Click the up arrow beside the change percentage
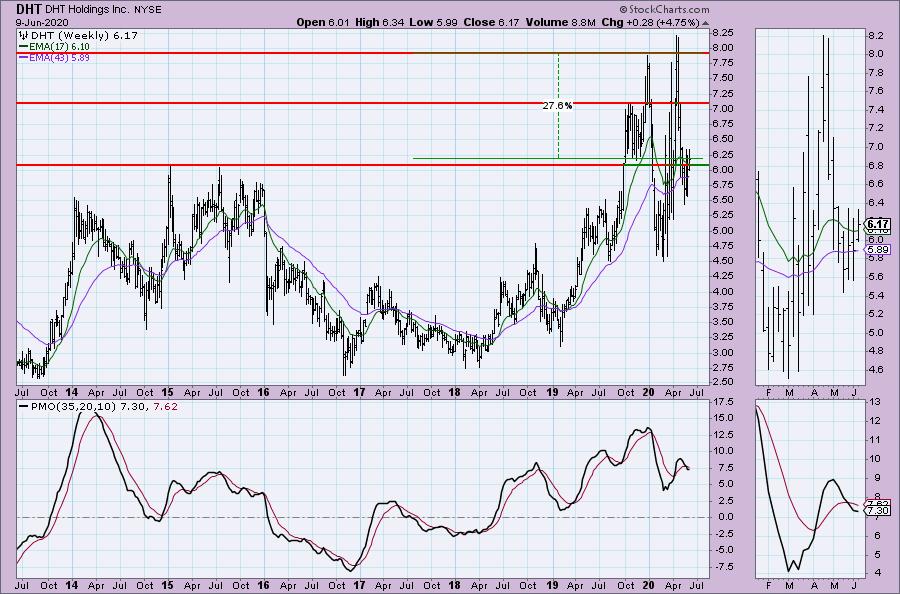This screenshot has width=900, height=594. tap(705, 23)
